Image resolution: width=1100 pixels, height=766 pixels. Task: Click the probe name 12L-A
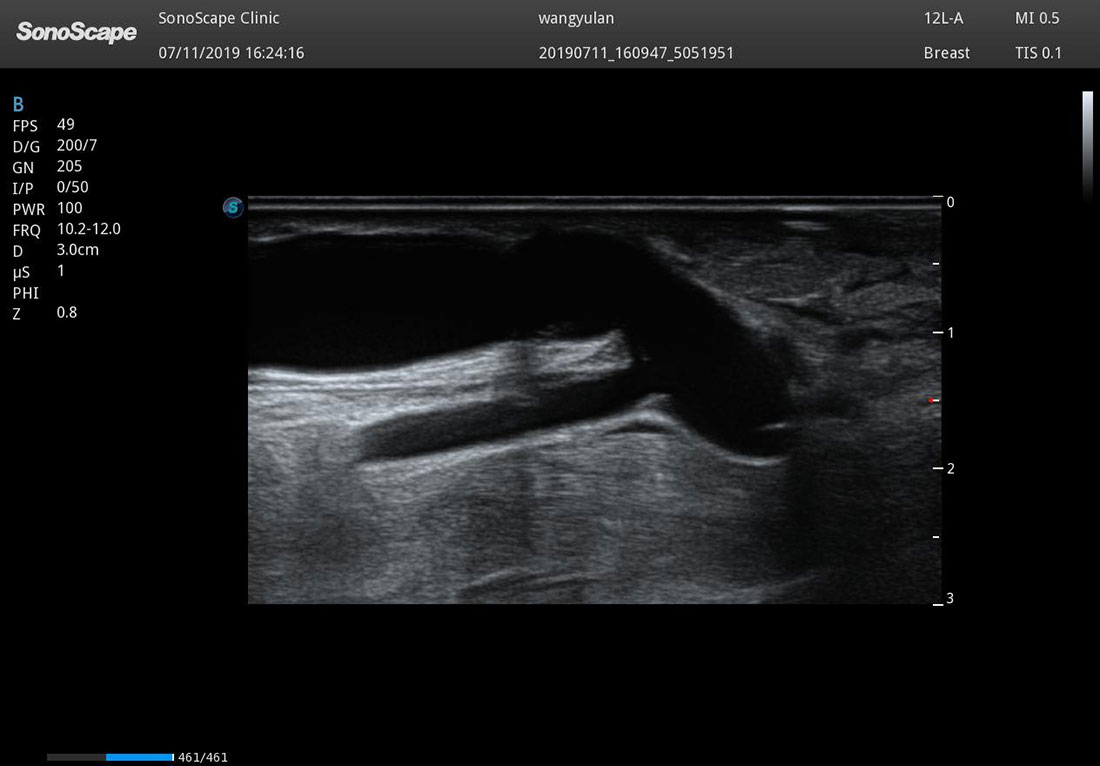(x=944, y=18)
